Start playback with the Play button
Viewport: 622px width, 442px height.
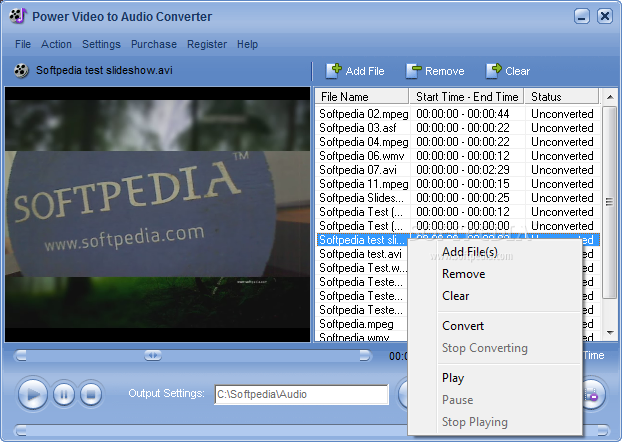pyautogui.click(x=33, y=394)
